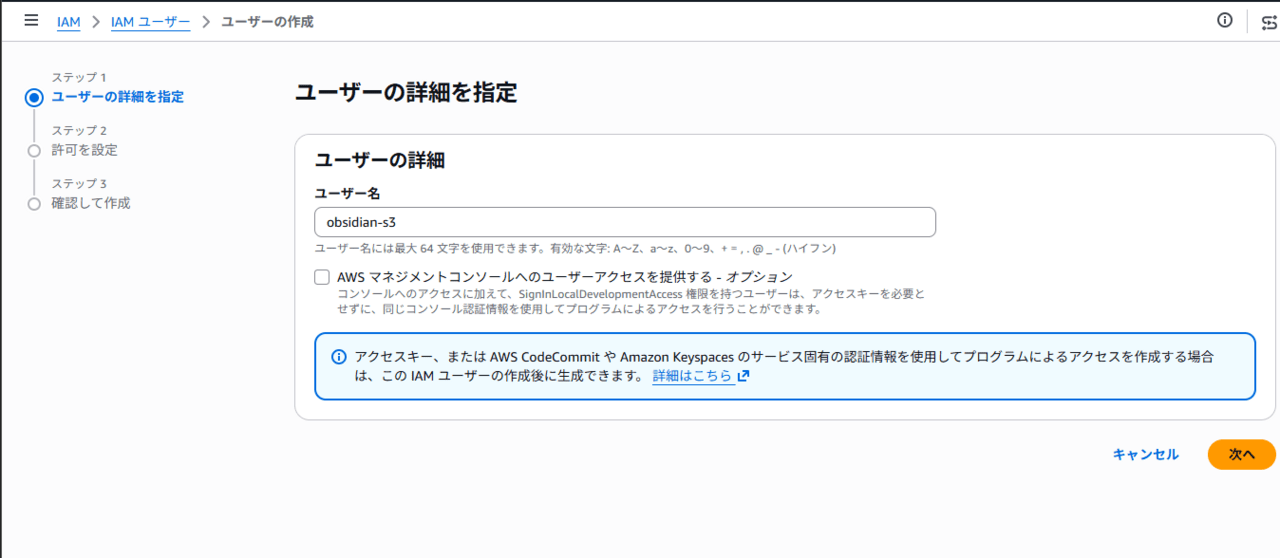Select step 3 確認して作成 indicator
Screen dimensions: 1280x558
pyautogui.click(x=34, y=204)
